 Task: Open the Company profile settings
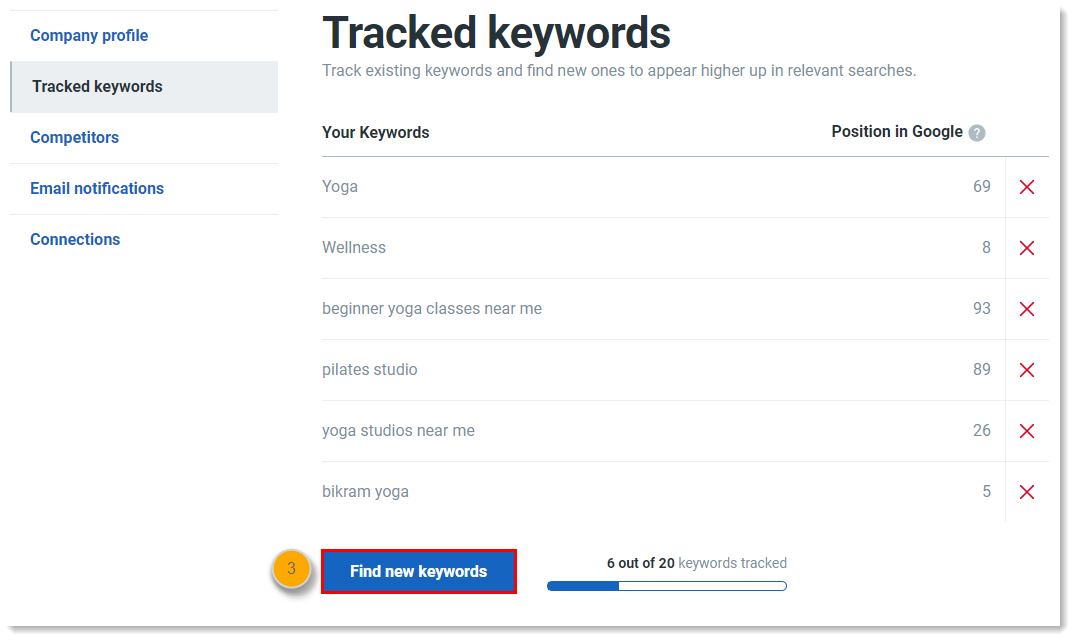tap(89, 35)
